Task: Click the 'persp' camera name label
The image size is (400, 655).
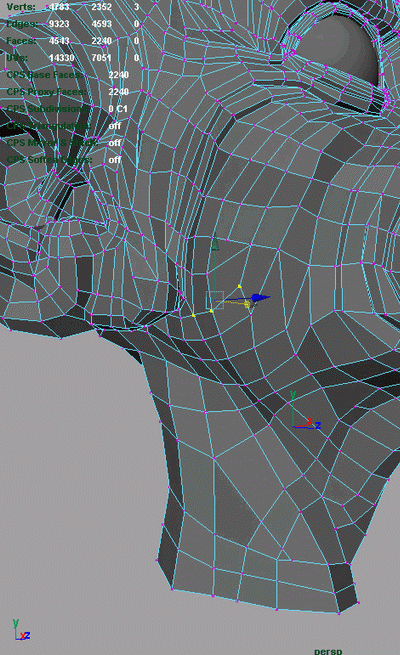Action: [x=328, y=651]
